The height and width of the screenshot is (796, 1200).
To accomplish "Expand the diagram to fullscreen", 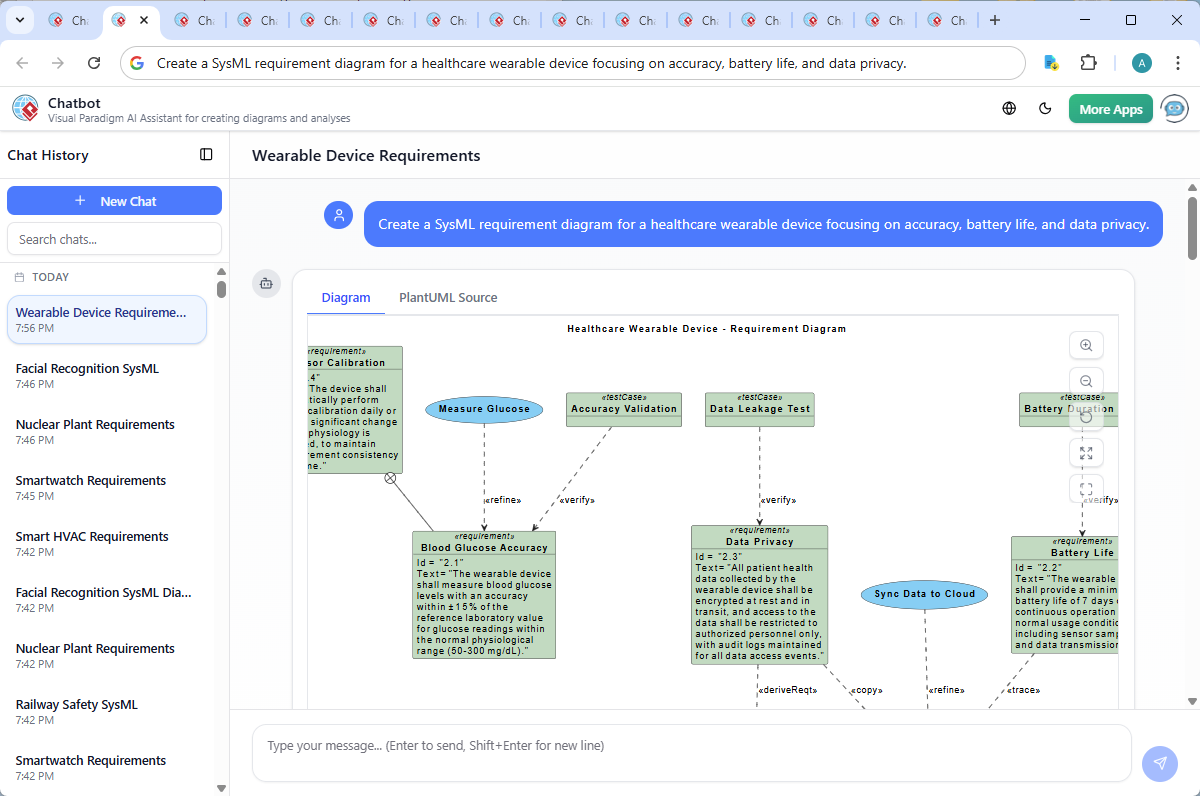I will click(1086, 453).
